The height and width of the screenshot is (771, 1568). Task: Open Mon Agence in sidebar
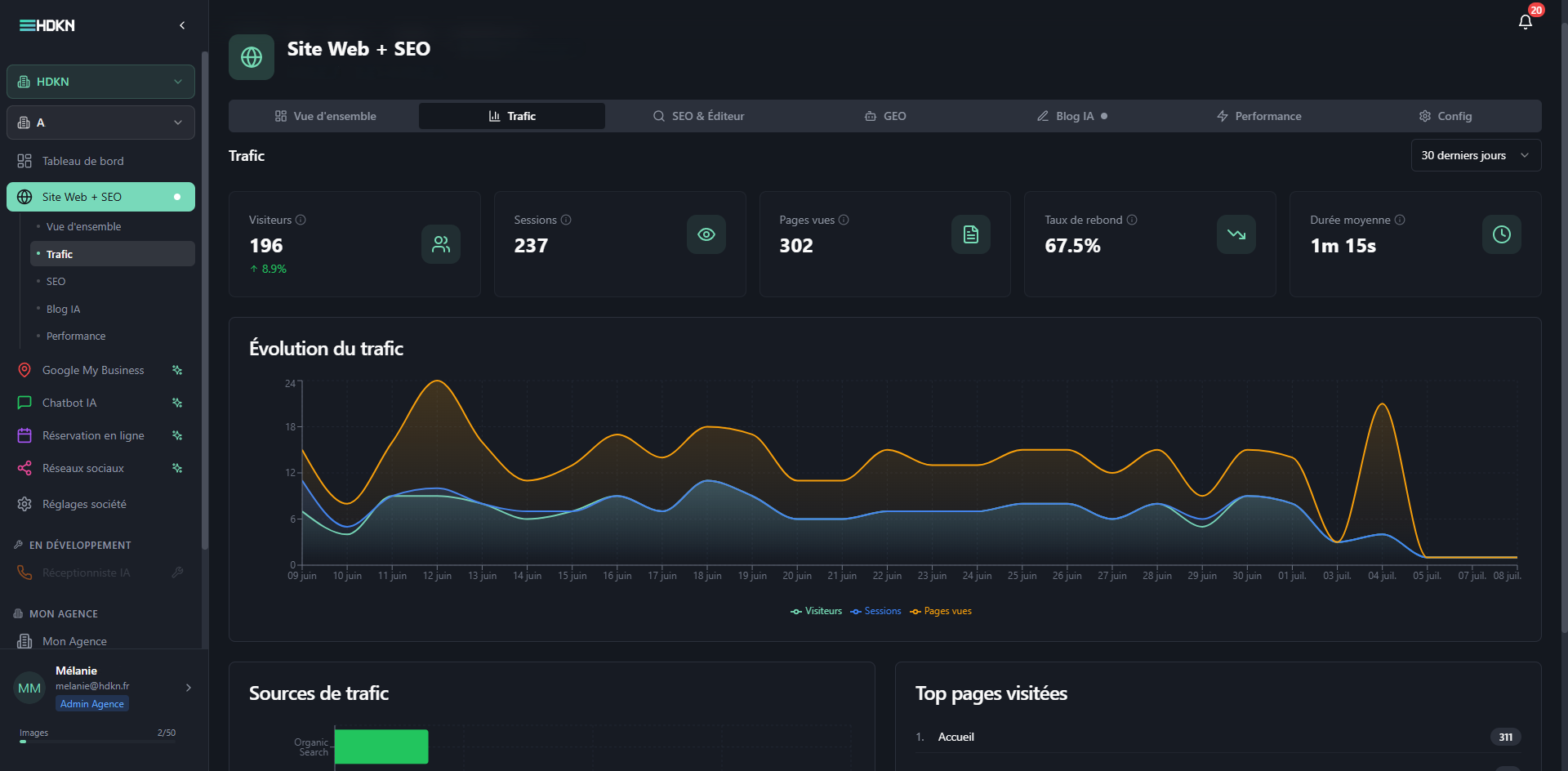tap(100, 641)
